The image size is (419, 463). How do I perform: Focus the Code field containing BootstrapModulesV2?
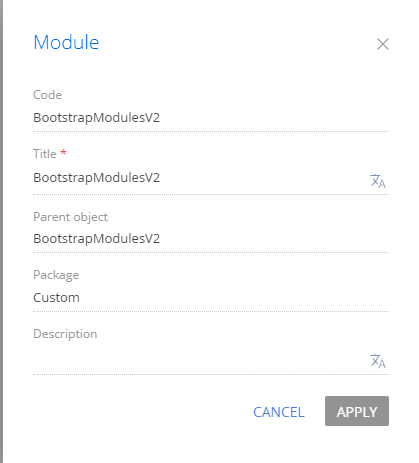[211, 118]
